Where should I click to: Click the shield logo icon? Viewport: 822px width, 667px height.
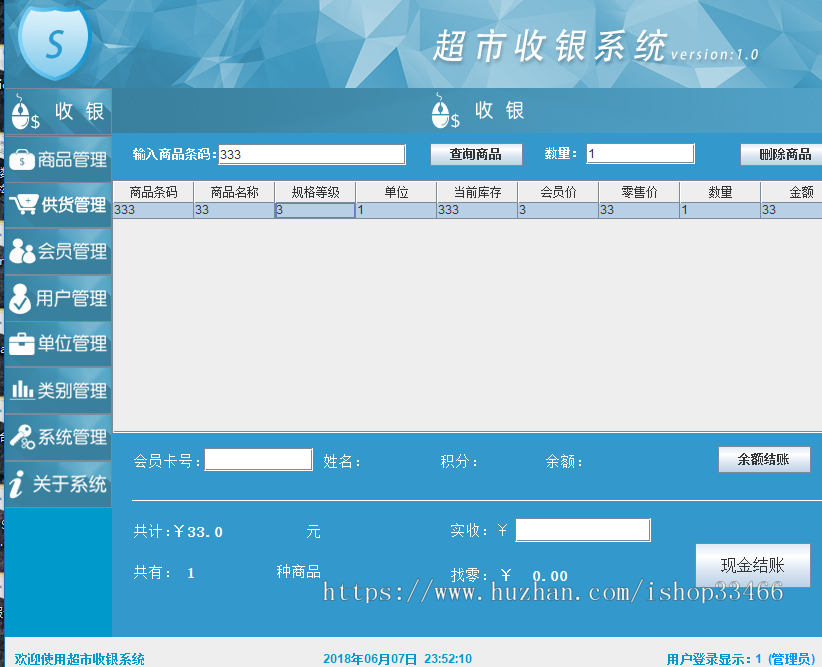[54, 40]
